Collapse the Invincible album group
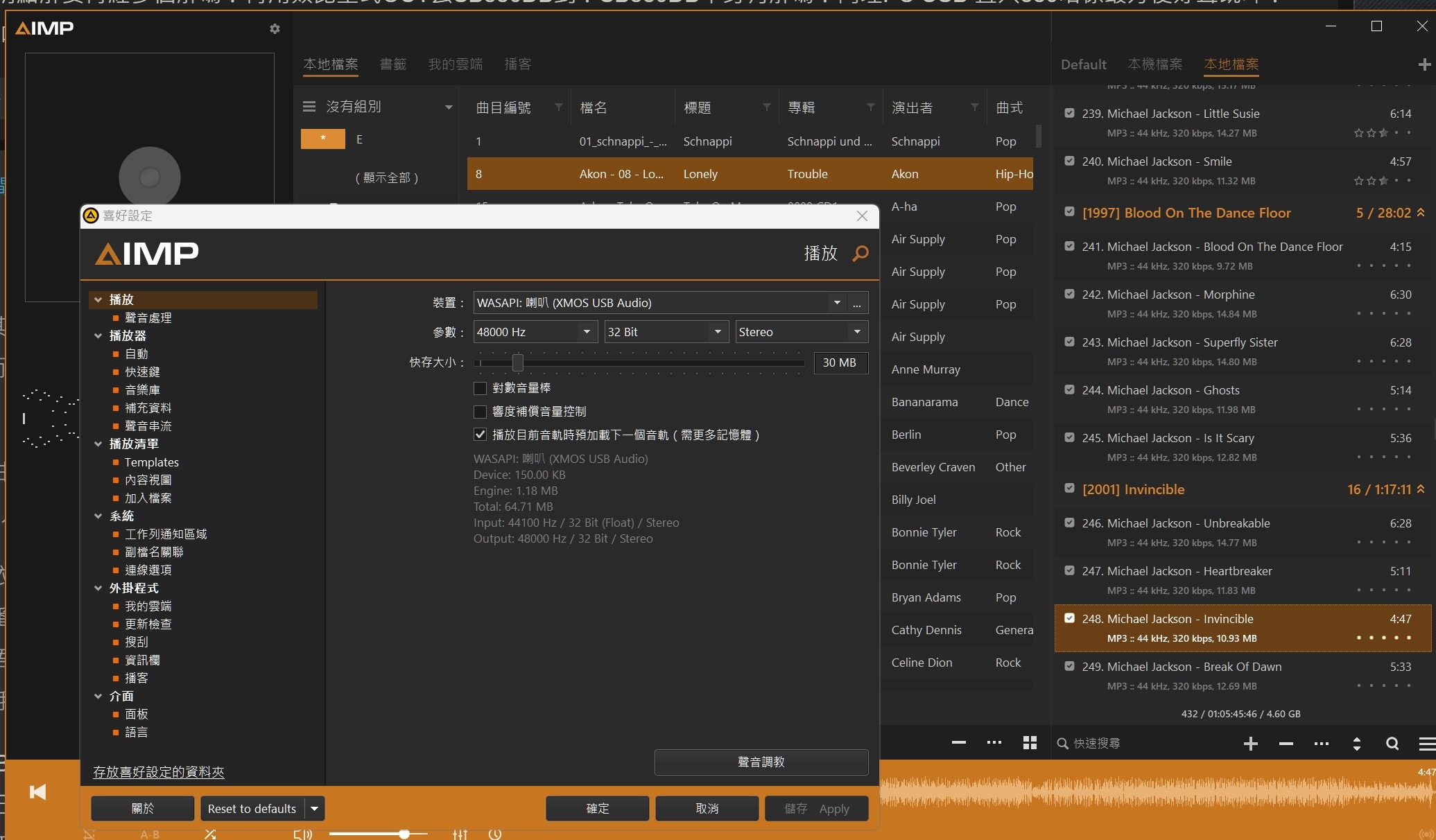The width and height of the screenshot is (1436, 840). pos(1421,489)
